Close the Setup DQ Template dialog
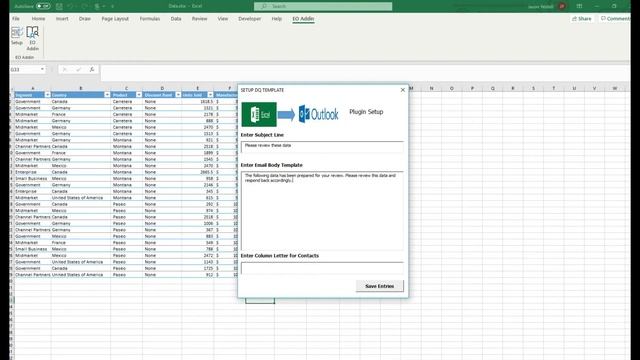The width and height of the screenshot is (640, 360). pyautogui.click(x=402, y=90)
